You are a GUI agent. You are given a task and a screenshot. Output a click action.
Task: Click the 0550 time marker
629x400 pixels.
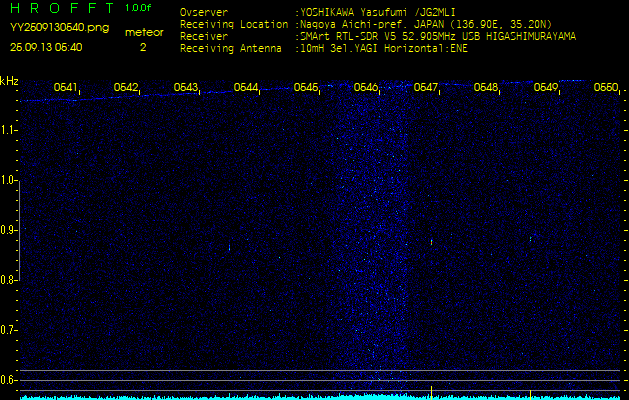point(606,87)
